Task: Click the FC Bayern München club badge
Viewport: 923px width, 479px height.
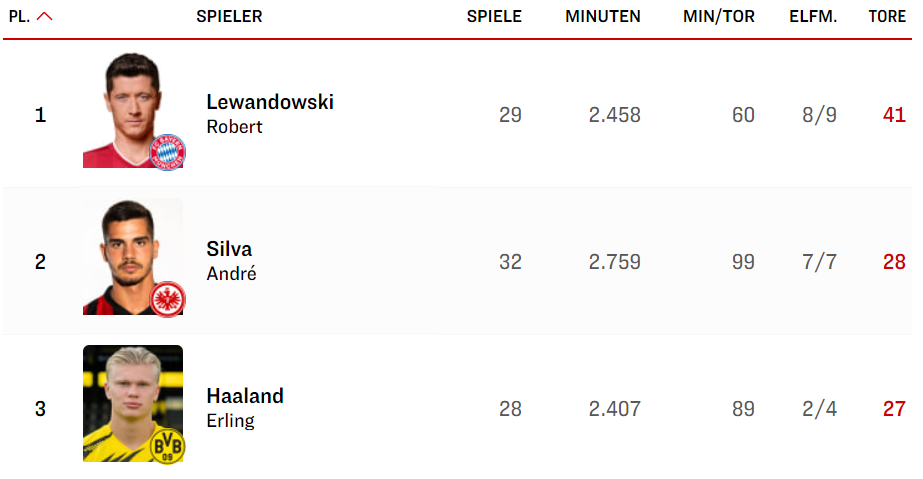Action: pyautogui.click(x=168, y=152)
